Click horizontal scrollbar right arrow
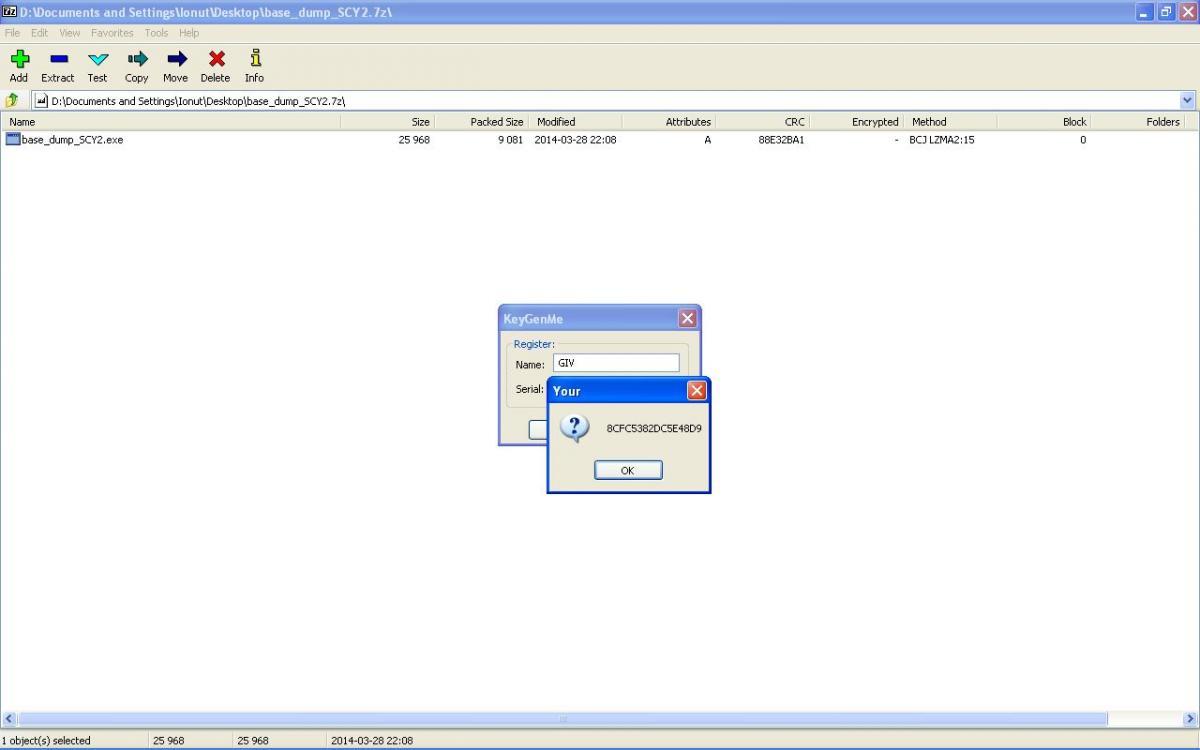This screenshot has height=750, width=1200. [1190, 719]
